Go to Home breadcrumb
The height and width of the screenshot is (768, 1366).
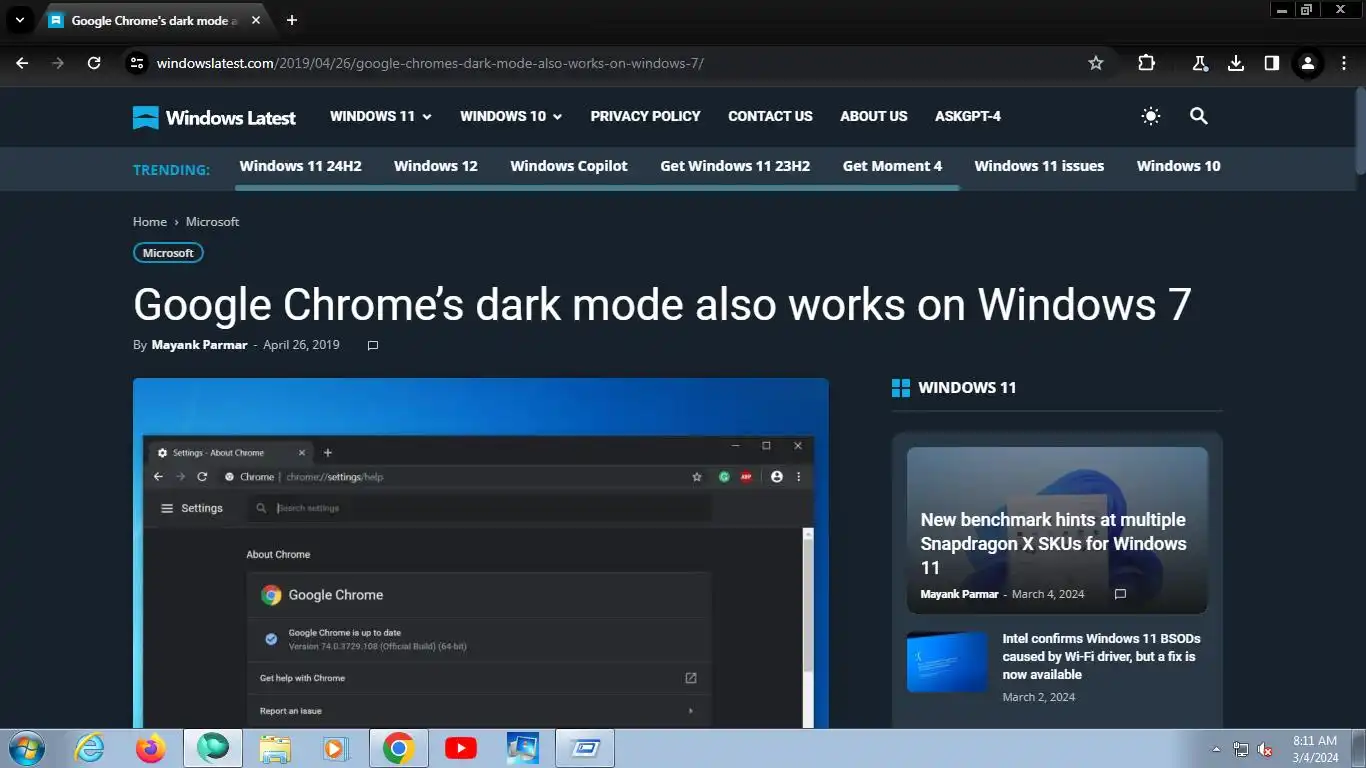(150, 222)
